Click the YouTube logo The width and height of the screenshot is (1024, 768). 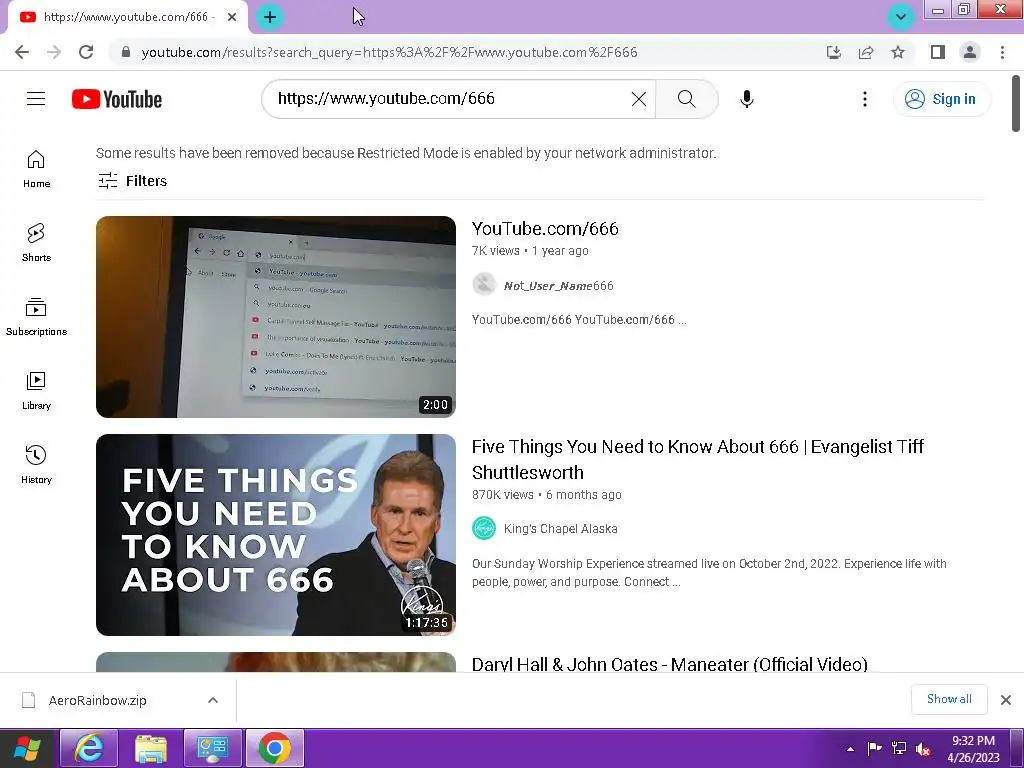tap(116, 99)
